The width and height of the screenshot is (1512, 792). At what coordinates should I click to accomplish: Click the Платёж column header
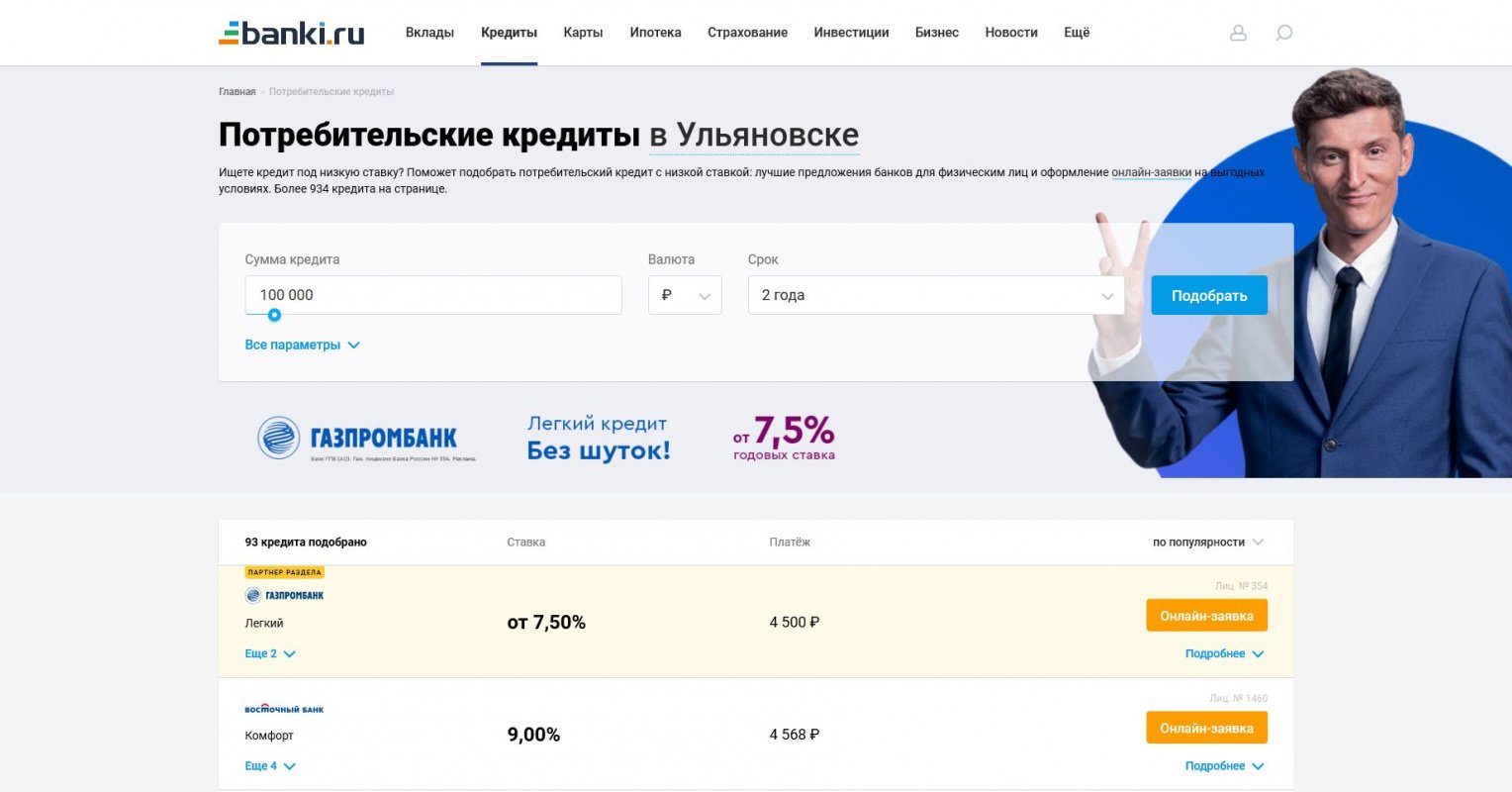(790, 543)
